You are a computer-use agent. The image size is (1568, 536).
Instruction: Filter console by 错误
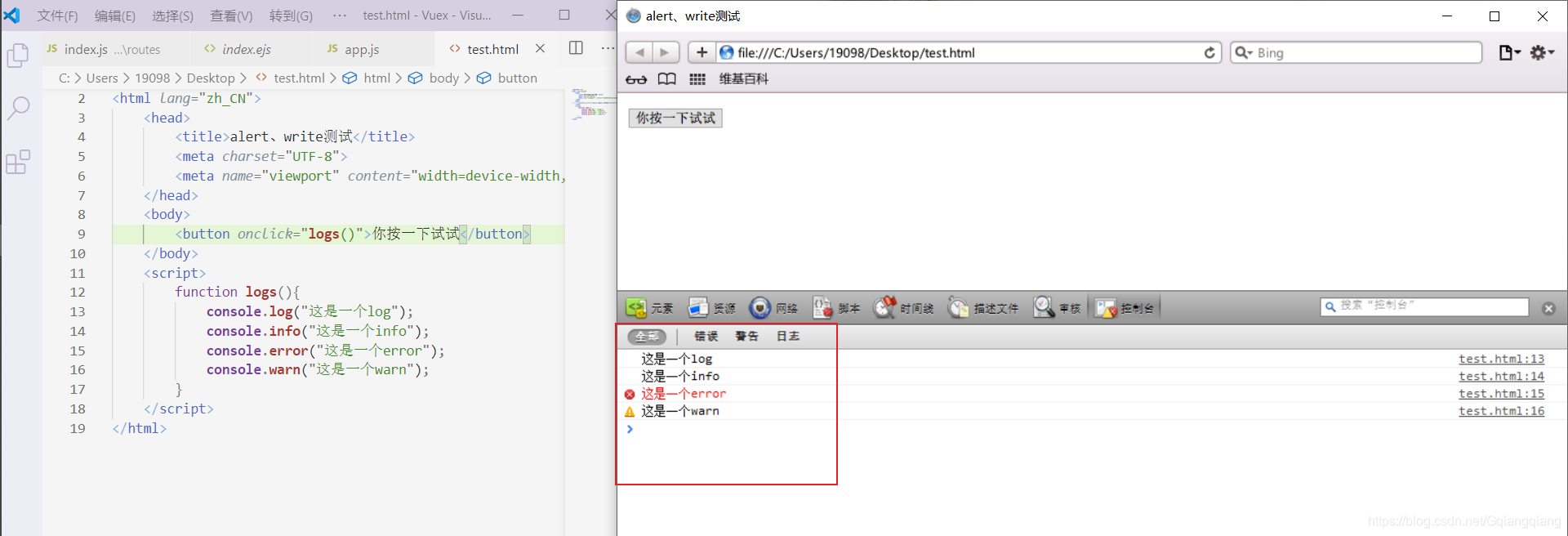tap(706, 337)
